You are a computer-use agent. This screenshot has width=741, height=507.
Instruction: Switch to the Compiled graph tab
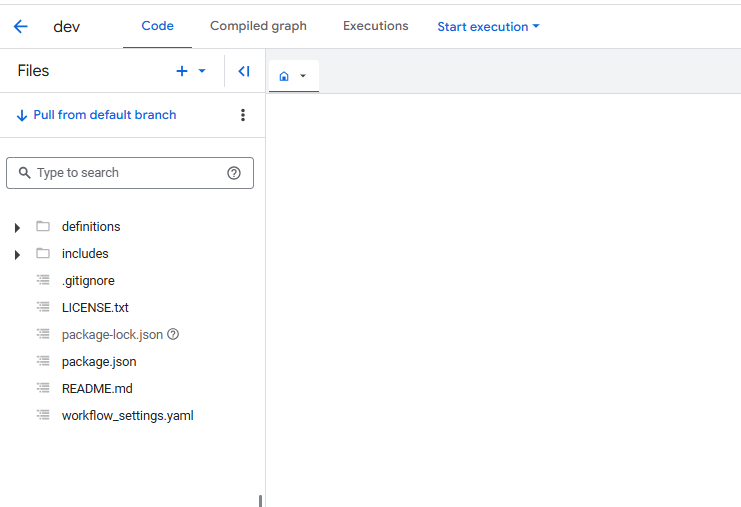pos(258,26)
